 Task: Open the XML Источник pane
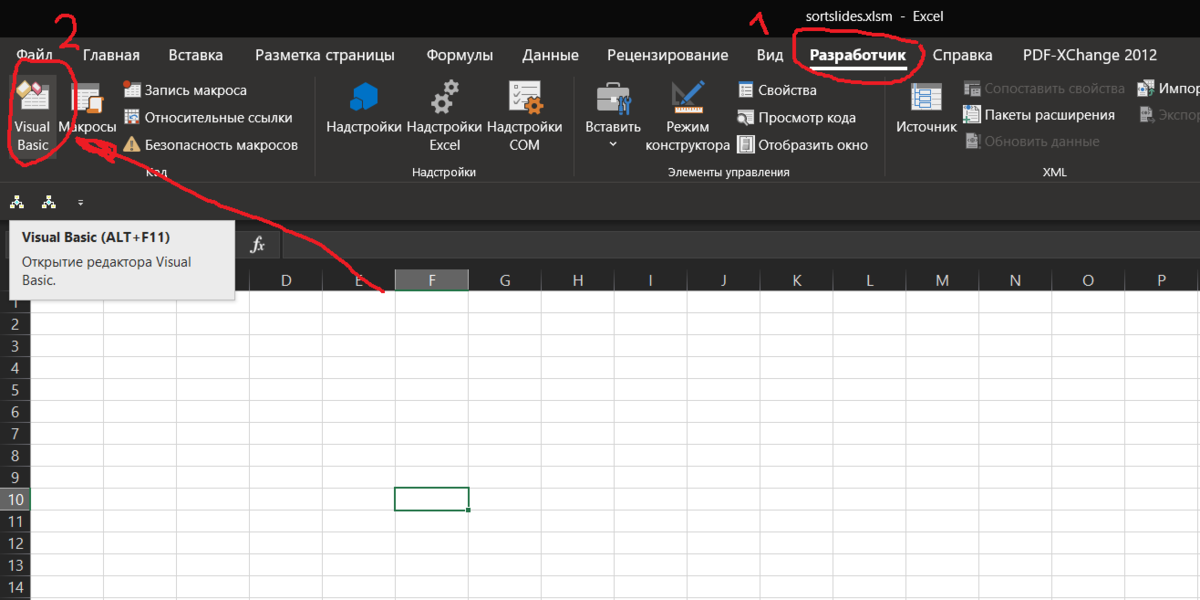(926, 110)
